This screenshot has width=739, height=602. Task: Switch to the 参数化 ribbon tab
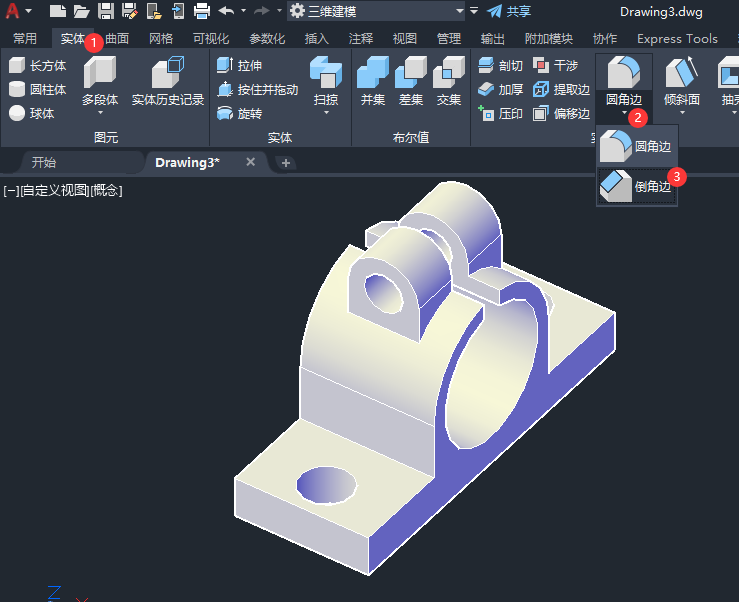[267, 39]
